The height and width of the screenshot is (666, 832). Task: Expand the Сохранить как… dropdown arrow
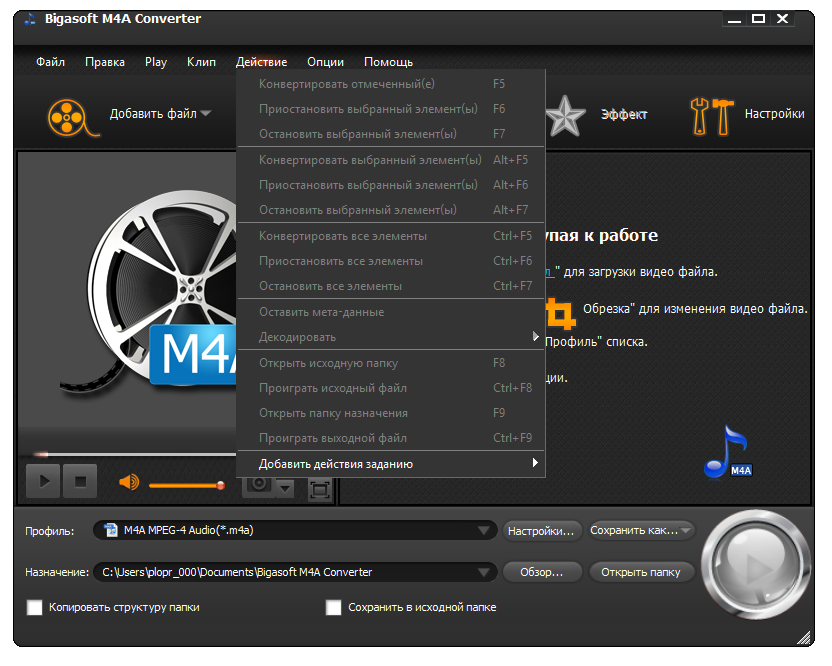tap(686, 530)
